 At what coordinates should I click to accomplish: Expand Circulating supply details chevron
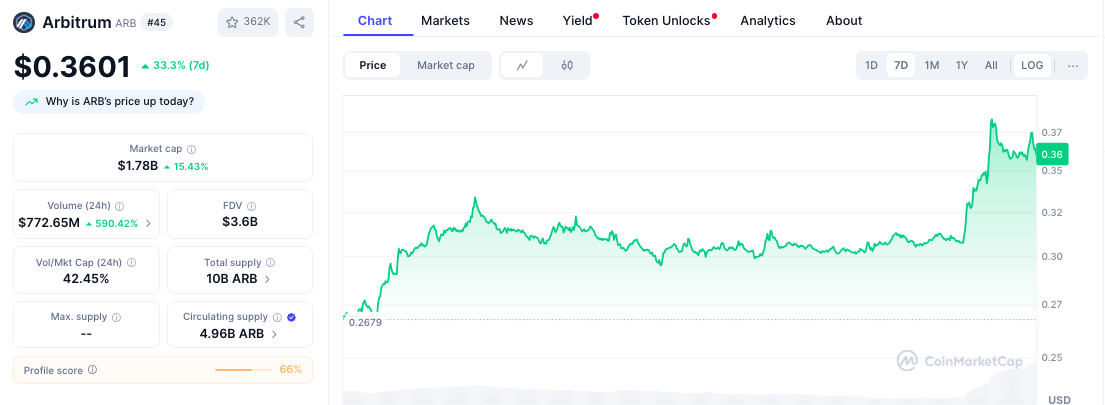click(274, 335)
